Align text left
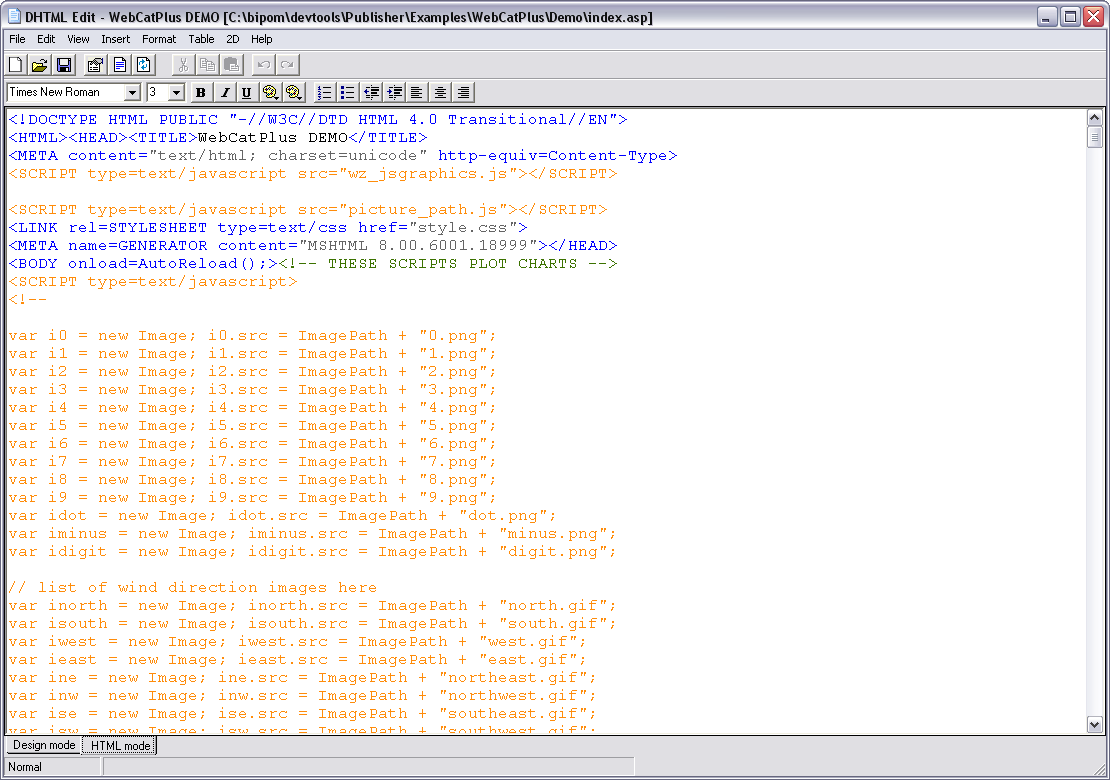Image resolution: width=1110 pixels, height=780 pixels. point(417,92)
